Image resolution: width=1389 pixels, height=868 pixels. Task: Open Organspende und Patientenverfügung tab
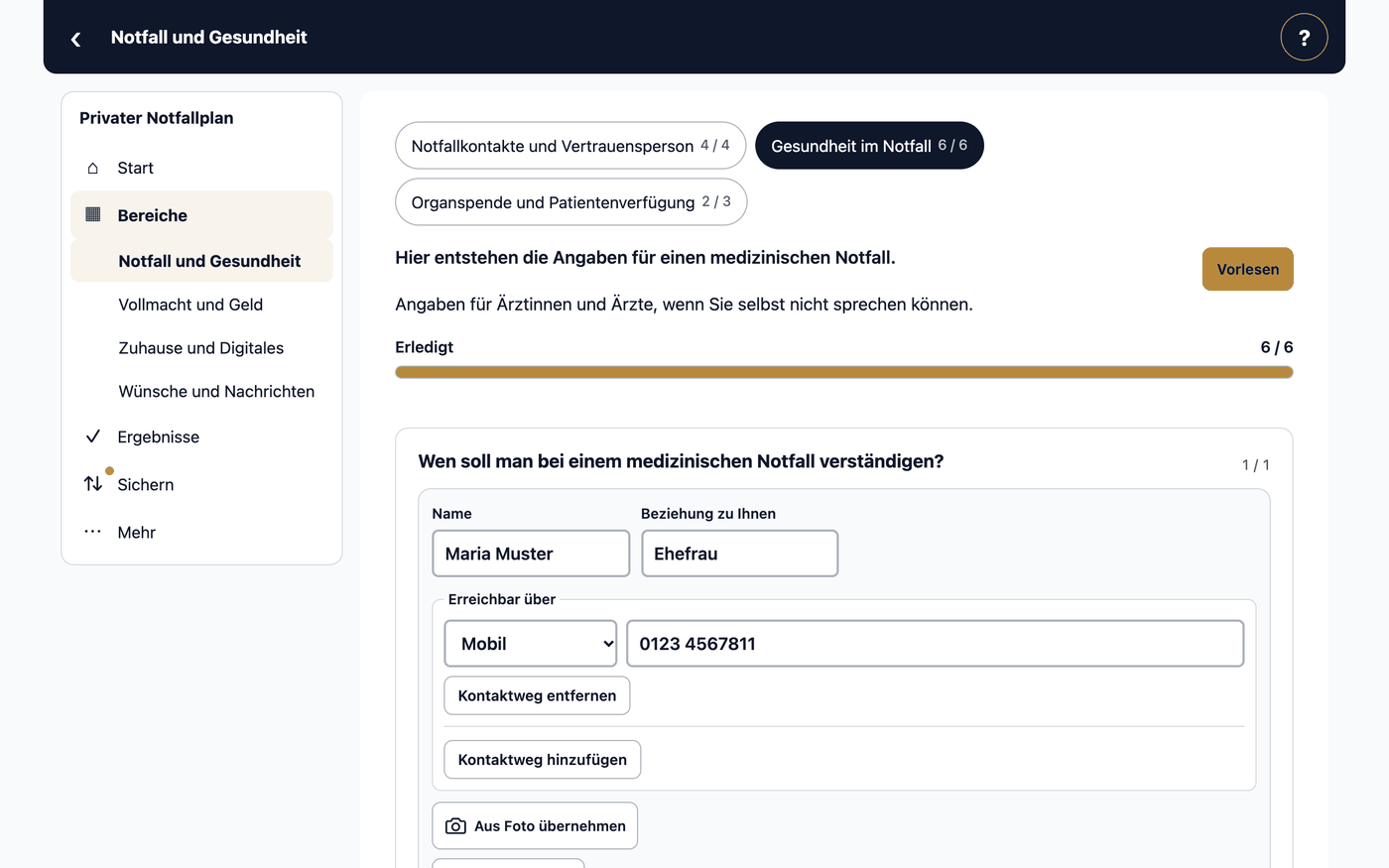[571, 202]
